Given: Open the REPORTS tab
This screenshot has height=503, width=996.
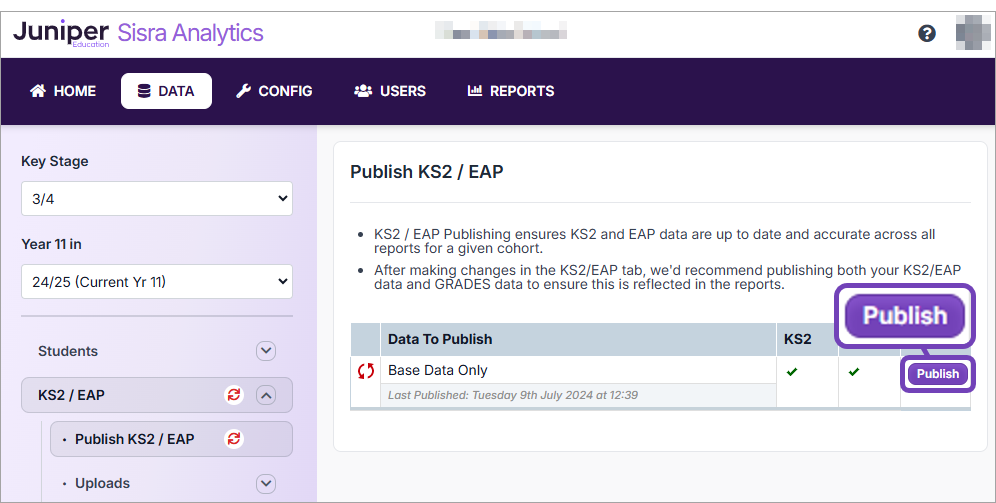Looking at the screenshot, I should 511,91.
